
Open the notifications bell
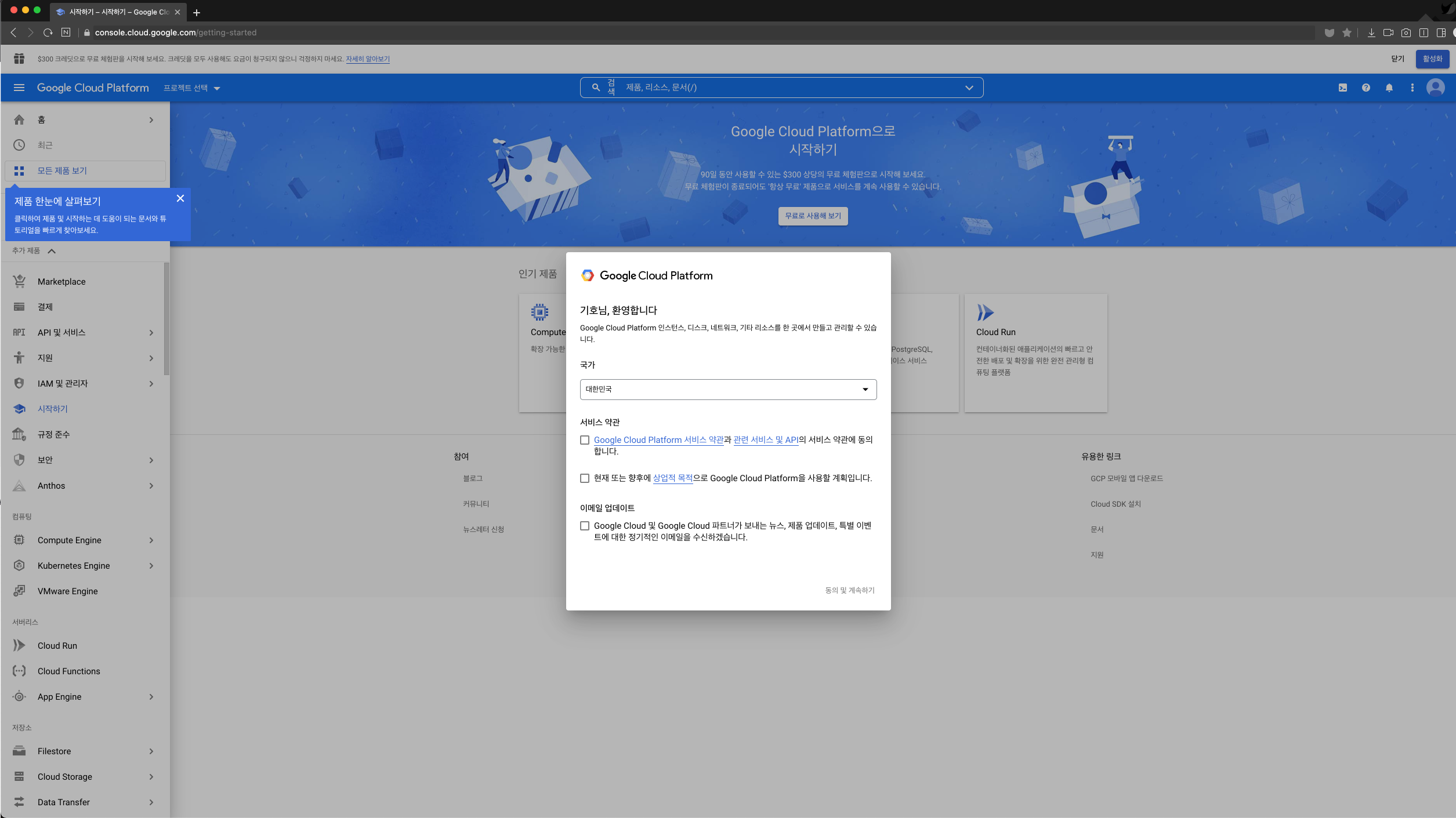click(1389, 88)
